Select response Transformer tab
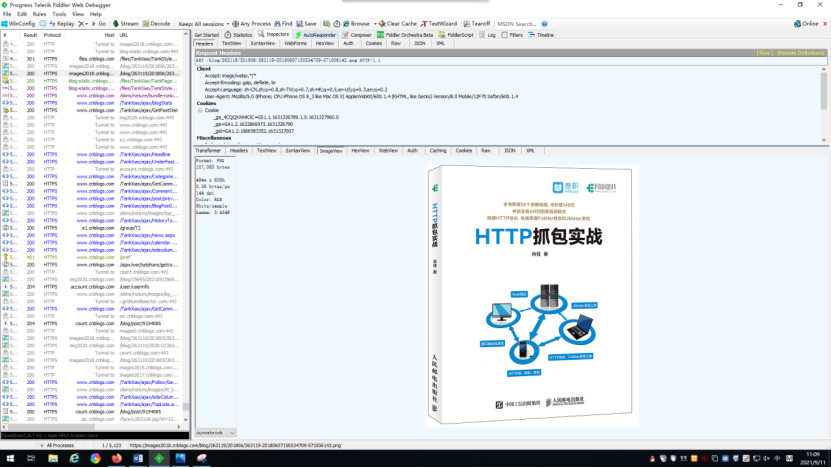This screenshot has width=831, height=468. [208, 151]
